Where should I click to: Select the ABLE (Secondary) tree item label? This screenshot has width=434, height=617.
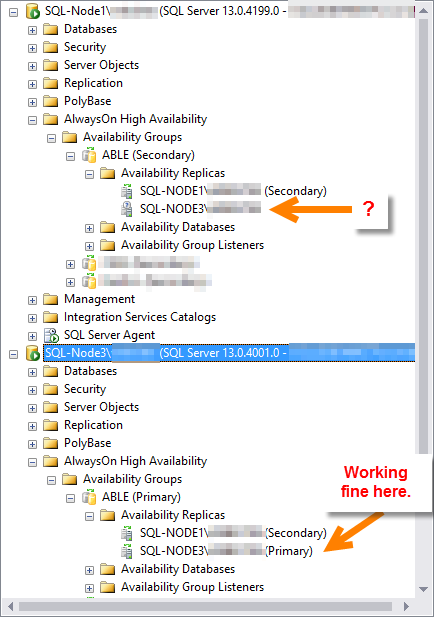148,155
